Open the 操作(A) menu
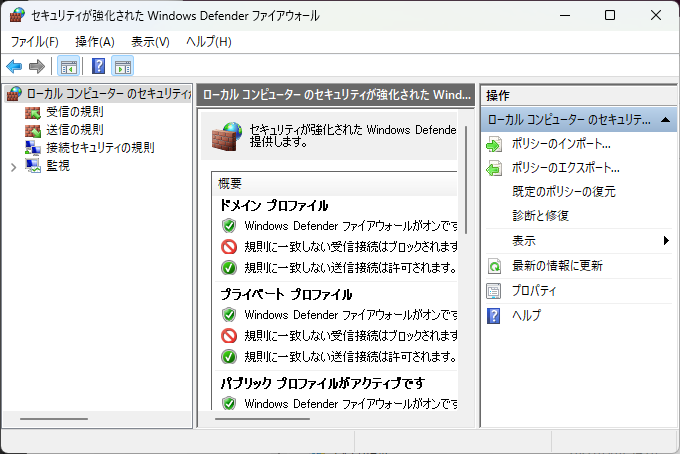The image size is (680, 454). coord(95,42)
